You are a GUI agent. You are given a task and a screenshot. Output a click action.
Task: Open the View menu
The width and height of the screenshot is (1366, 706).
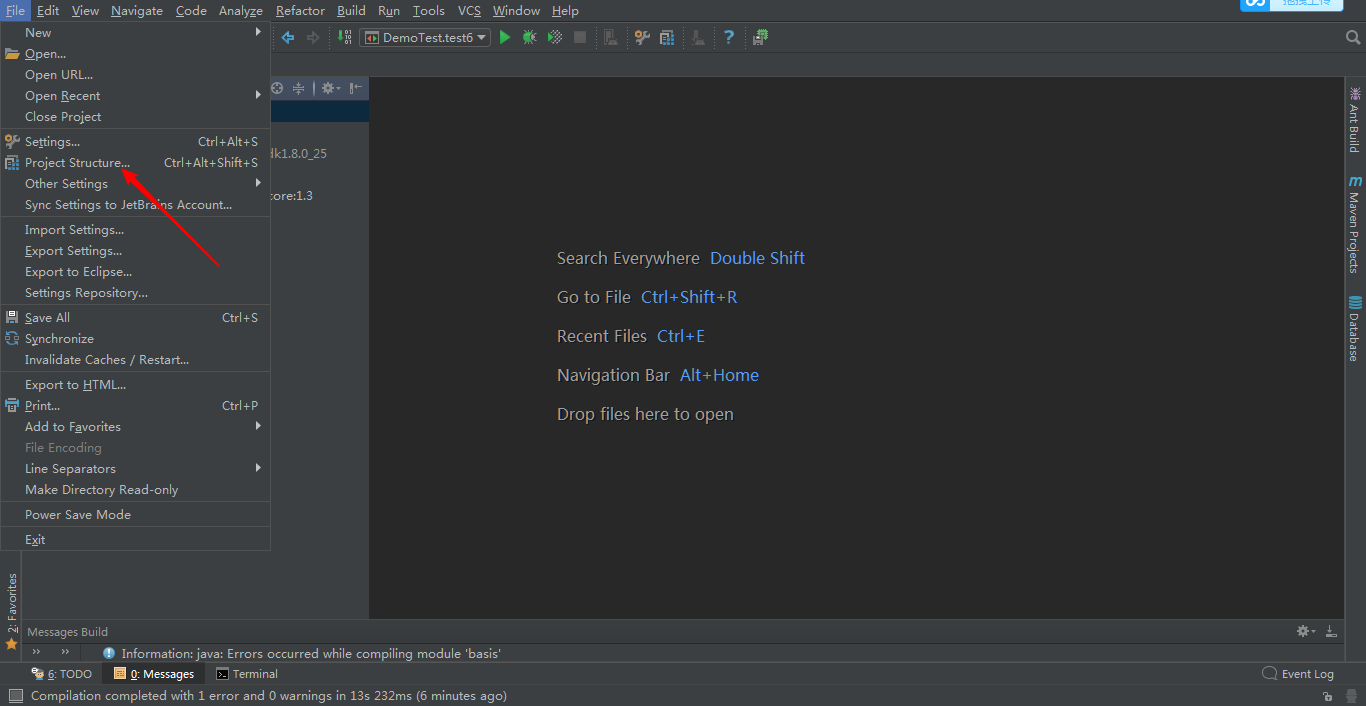pyautogui.click(x=85, y=10)
